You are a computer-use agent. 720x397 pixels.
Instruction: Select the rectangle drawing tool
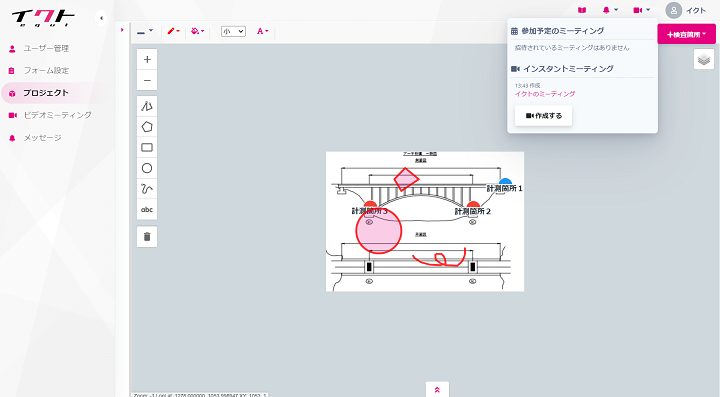click(147, 148)
